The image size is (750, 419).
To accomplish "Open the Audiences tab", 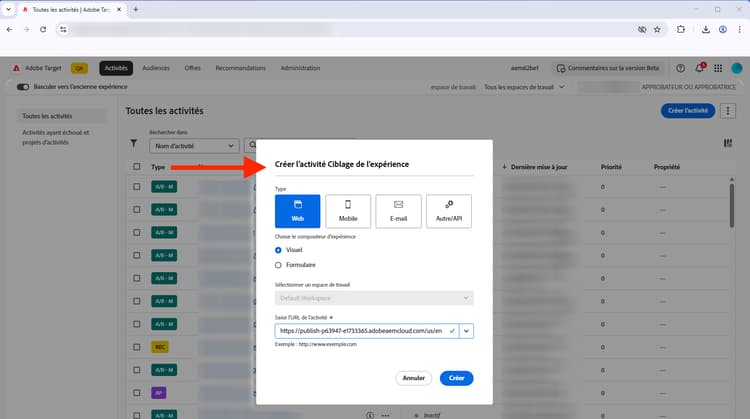I will pos(156,68).
